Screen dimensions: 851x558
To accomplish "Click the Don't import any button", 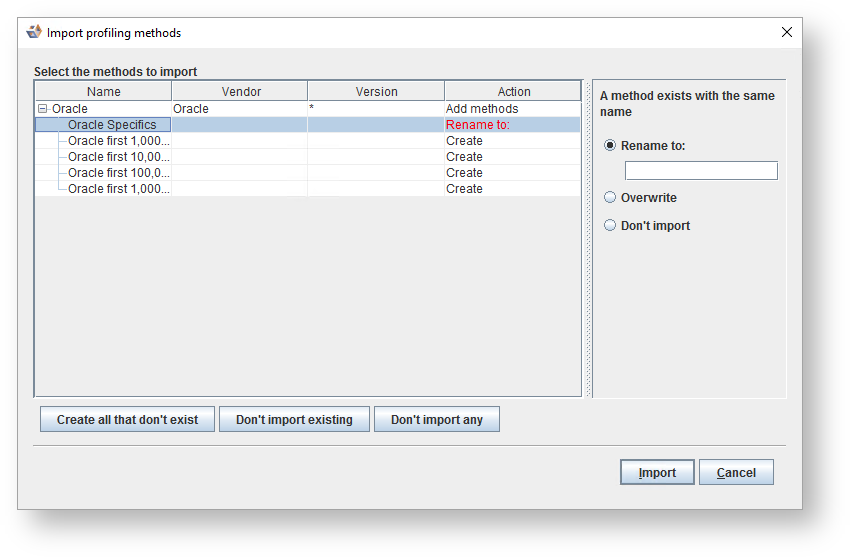I will (x=437, y=420).
